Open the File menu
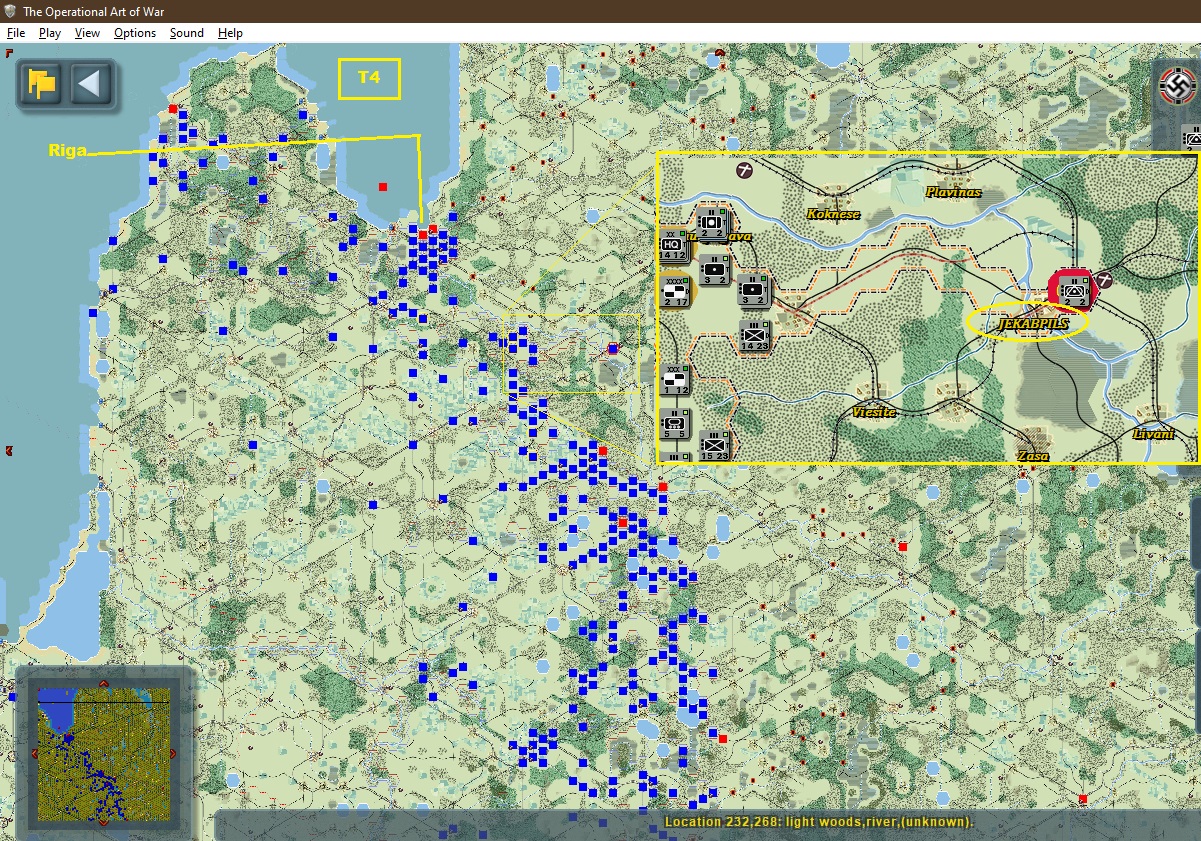The width and height of the screenshot is (1201, 841). (15, 33)
